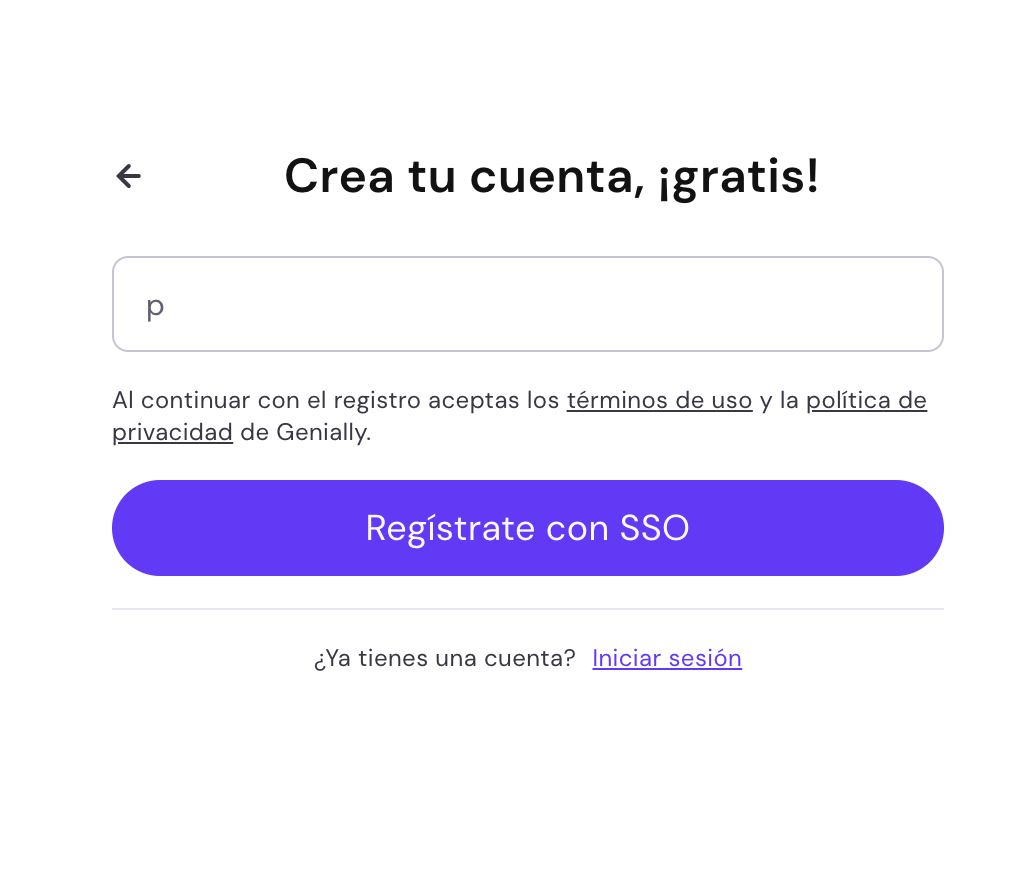The image size is (1022, 870).
Task: Click the typed letter "p" in the field
Action: (x=155, y=306)
